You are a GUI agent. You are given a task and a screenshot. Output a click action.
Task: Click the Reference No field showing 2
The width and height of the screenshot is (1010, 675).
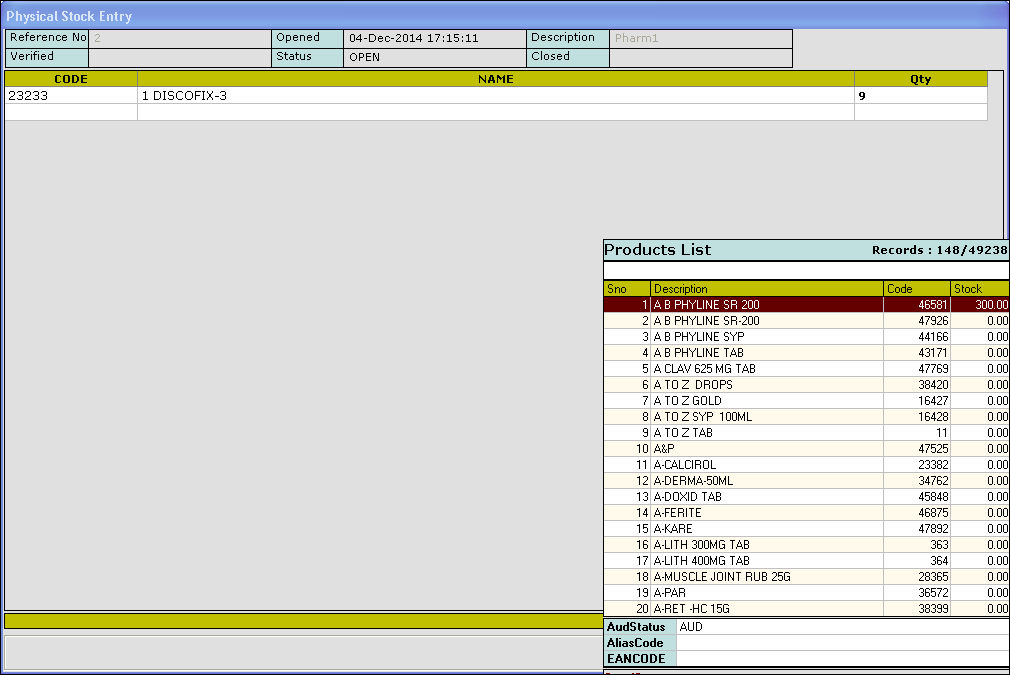coord(180,38)
